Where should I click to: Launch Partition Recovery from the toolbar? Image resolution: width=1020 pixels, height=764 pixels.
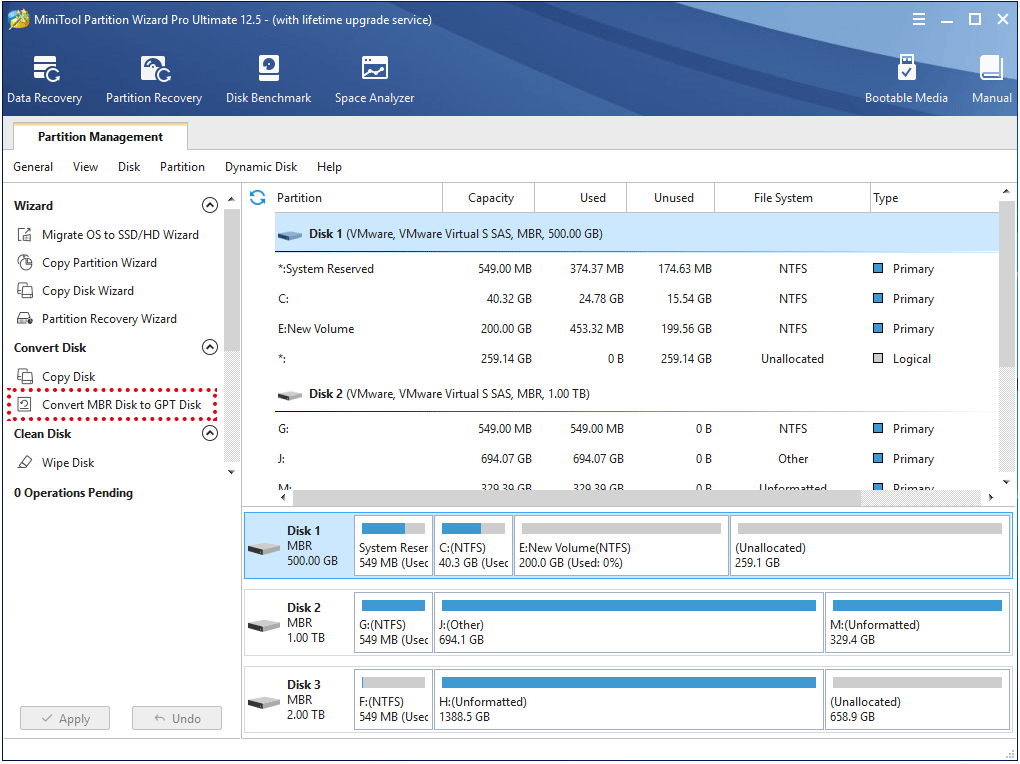click(x=154, y=79)
